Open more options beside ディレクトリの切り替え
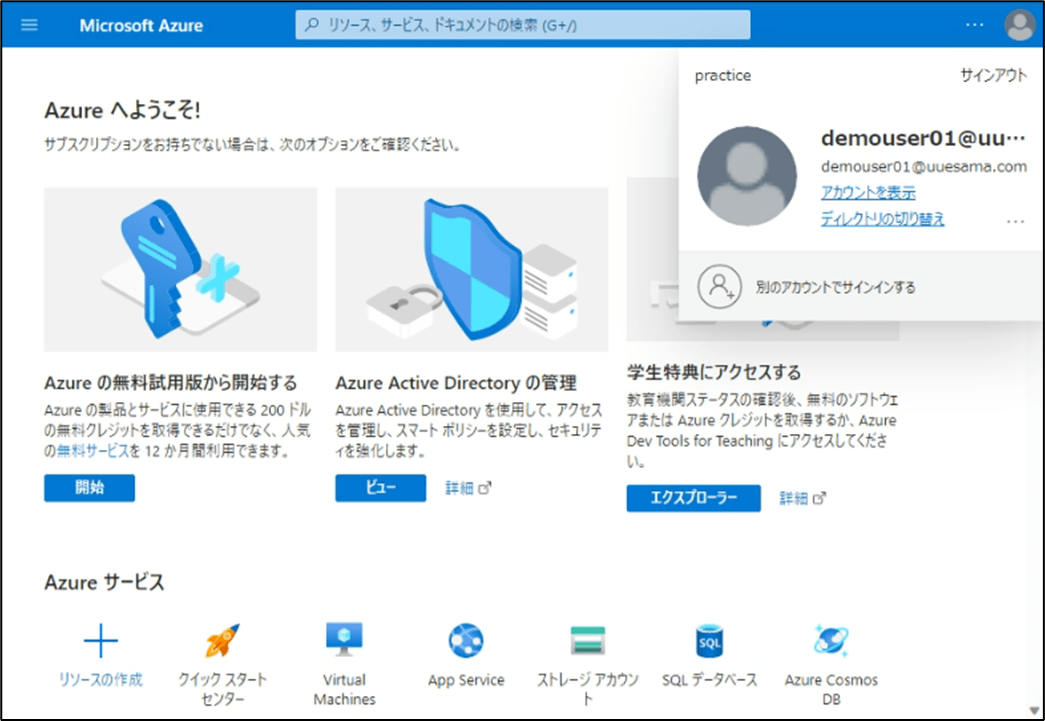 1015,221
